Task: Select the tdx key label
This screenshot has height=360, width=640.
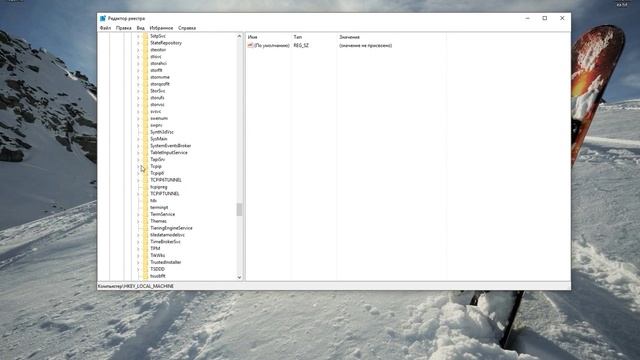Action: (153, 201)
